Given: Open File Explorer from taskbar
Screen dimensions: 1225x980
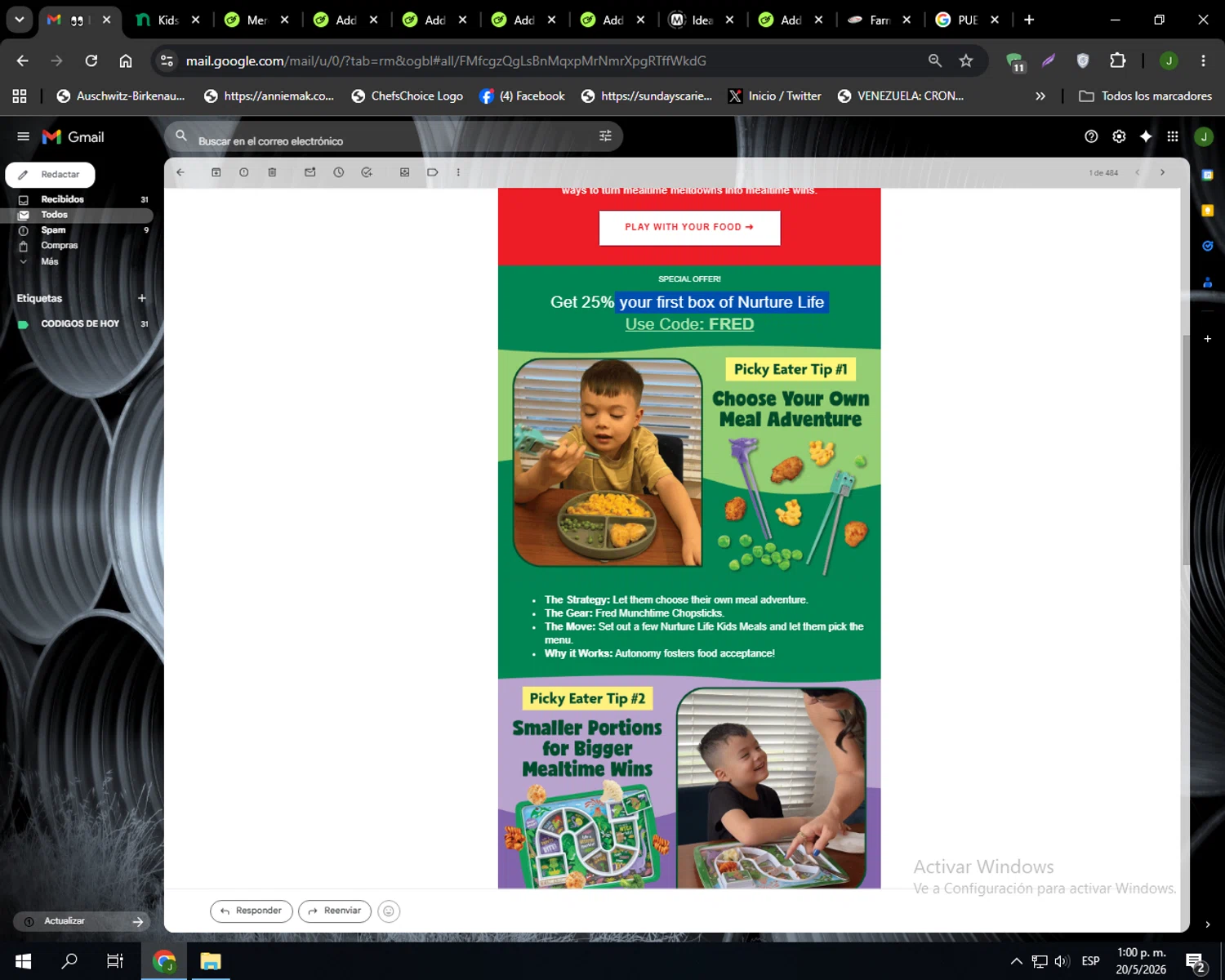Looking at the screenshot, I should [211, 961].
